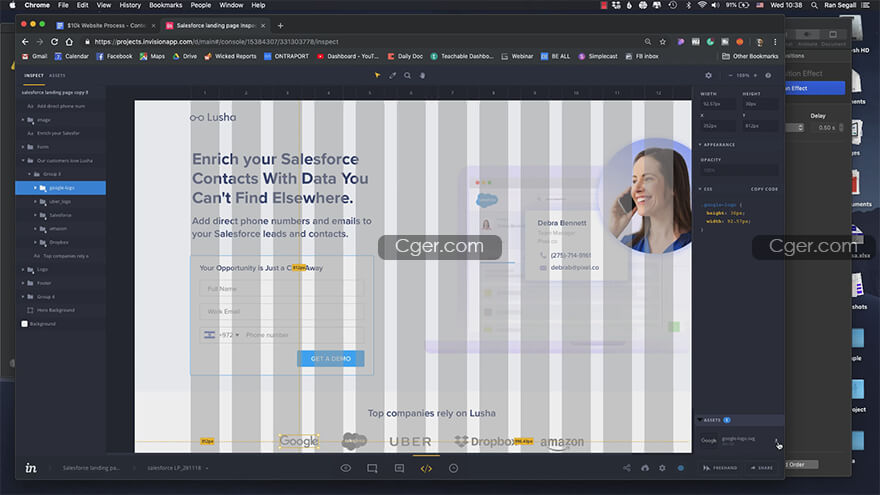Click the blue user avatar dot in bottom bar
This screenshot has width=880, height=495.
point(680,468)
